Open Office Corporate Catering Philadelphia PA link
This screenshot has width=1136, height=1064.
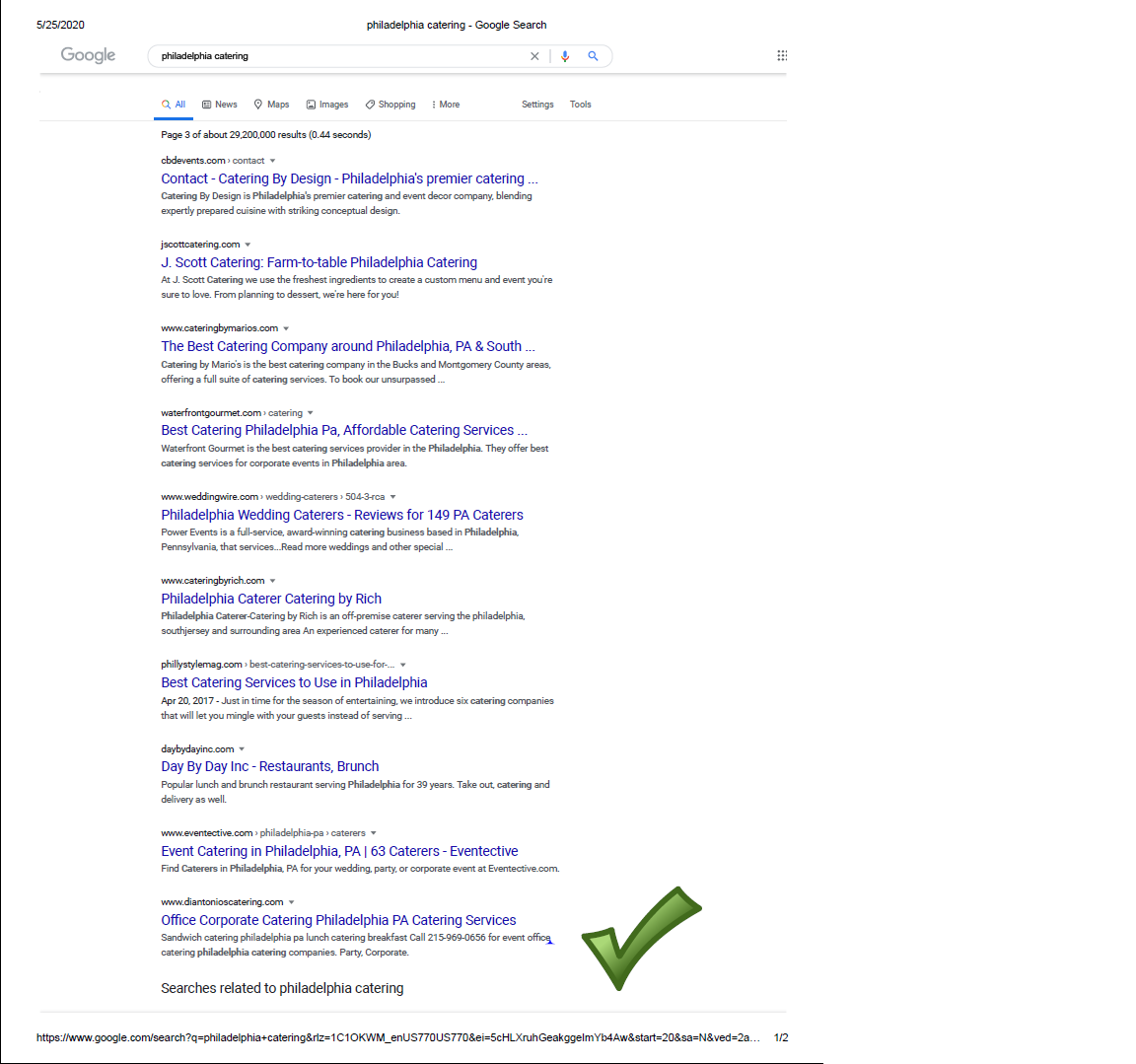(x=338, y=920)
